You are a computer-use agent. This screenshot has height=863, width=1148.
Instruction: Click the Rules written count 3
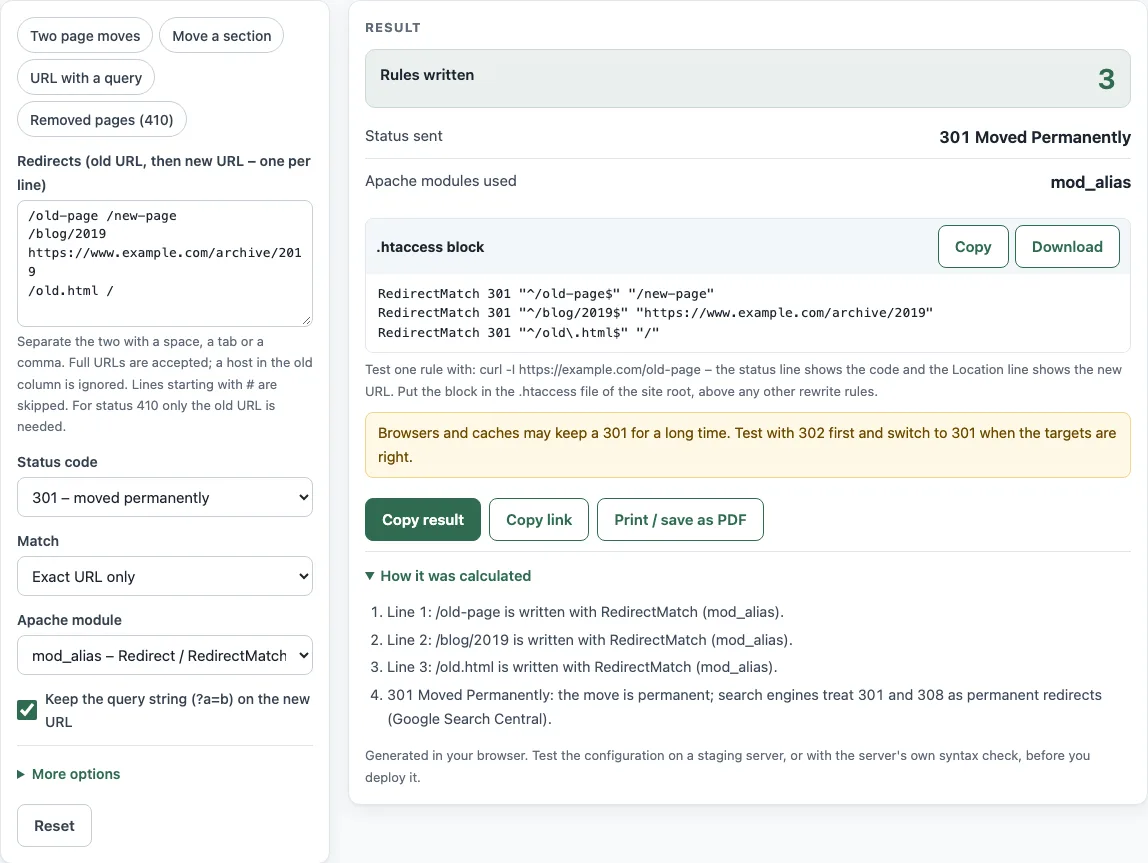pos(1106,79)
